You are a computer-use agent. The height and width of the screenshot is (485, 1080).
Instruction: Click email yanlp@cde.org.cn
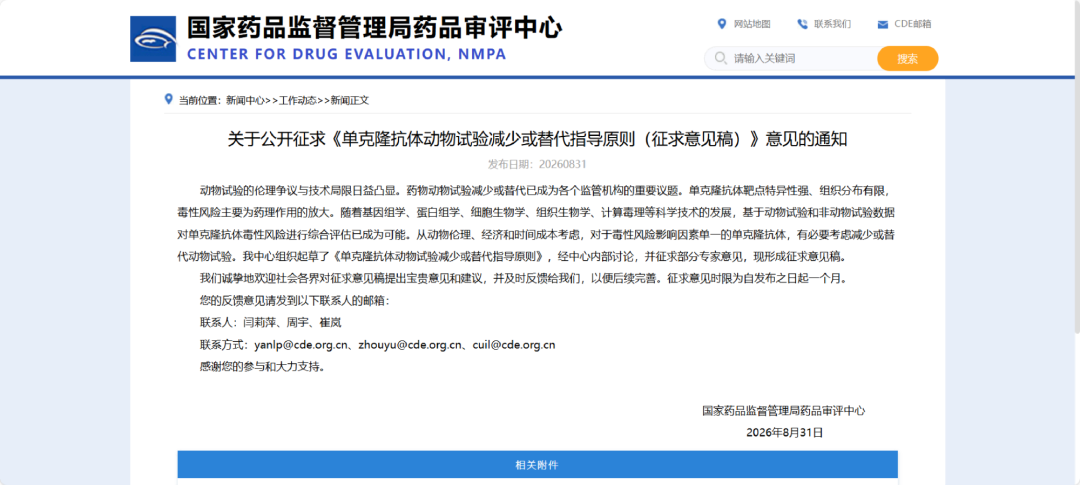(300, 344)
